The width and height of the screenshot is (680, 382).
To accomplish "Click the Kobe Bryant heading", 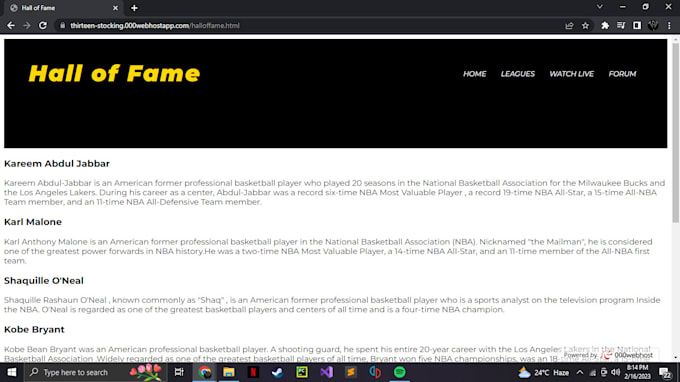I will pos(34,330).
